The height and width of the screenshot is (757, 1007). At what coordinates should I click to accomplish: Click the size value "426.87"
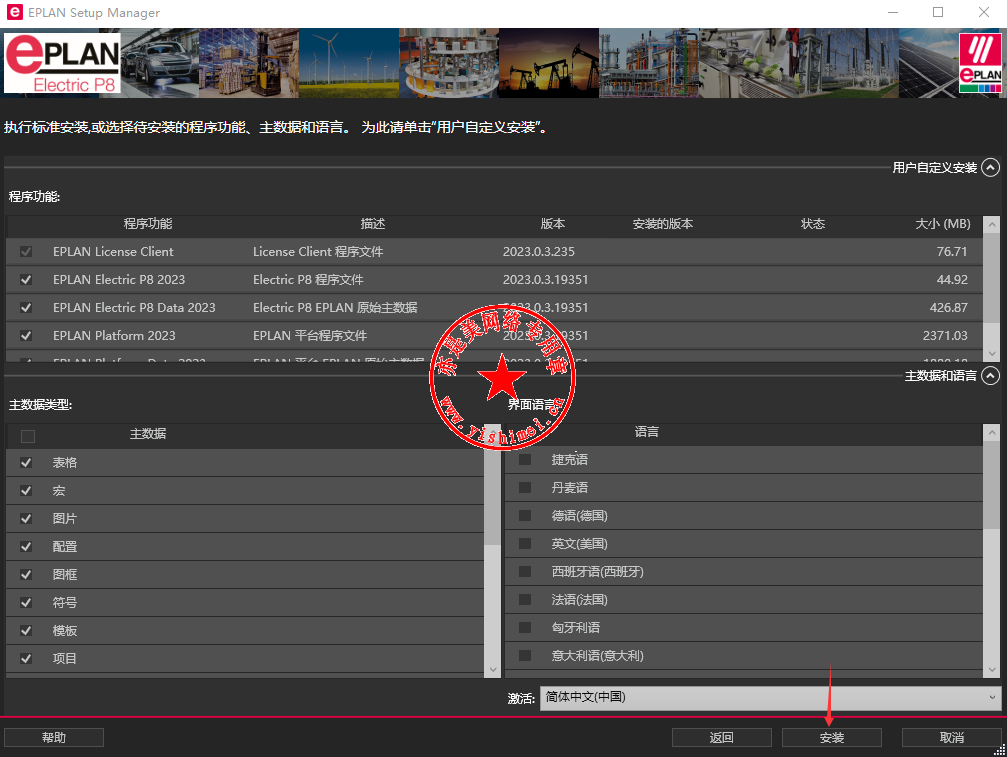click(949, 308)
